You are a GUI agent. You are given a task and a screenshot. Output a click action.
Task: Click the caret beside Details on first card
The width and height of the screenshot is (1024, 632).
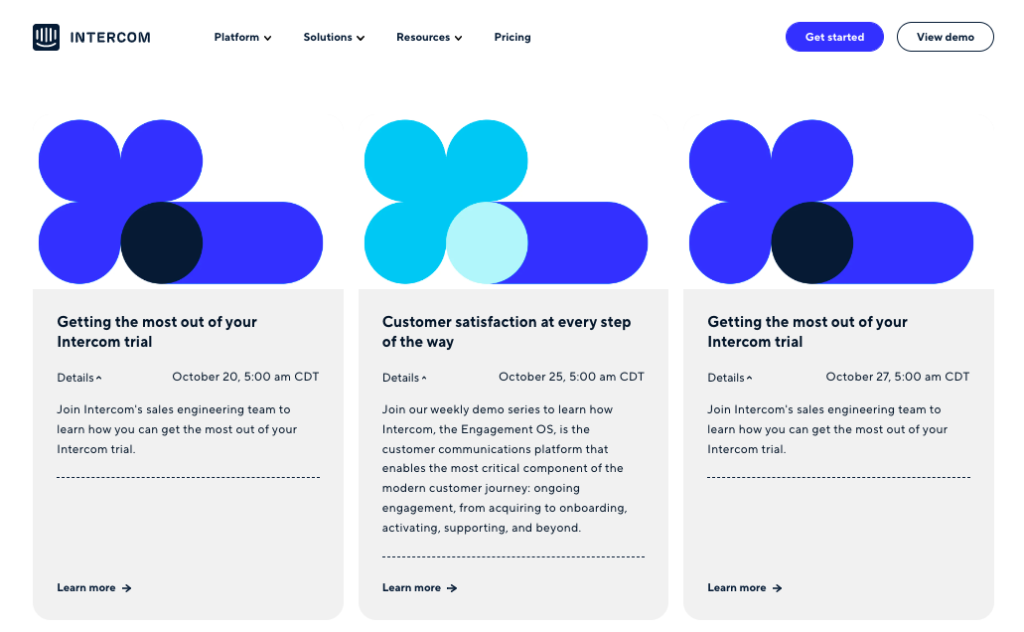pos(101,377)
